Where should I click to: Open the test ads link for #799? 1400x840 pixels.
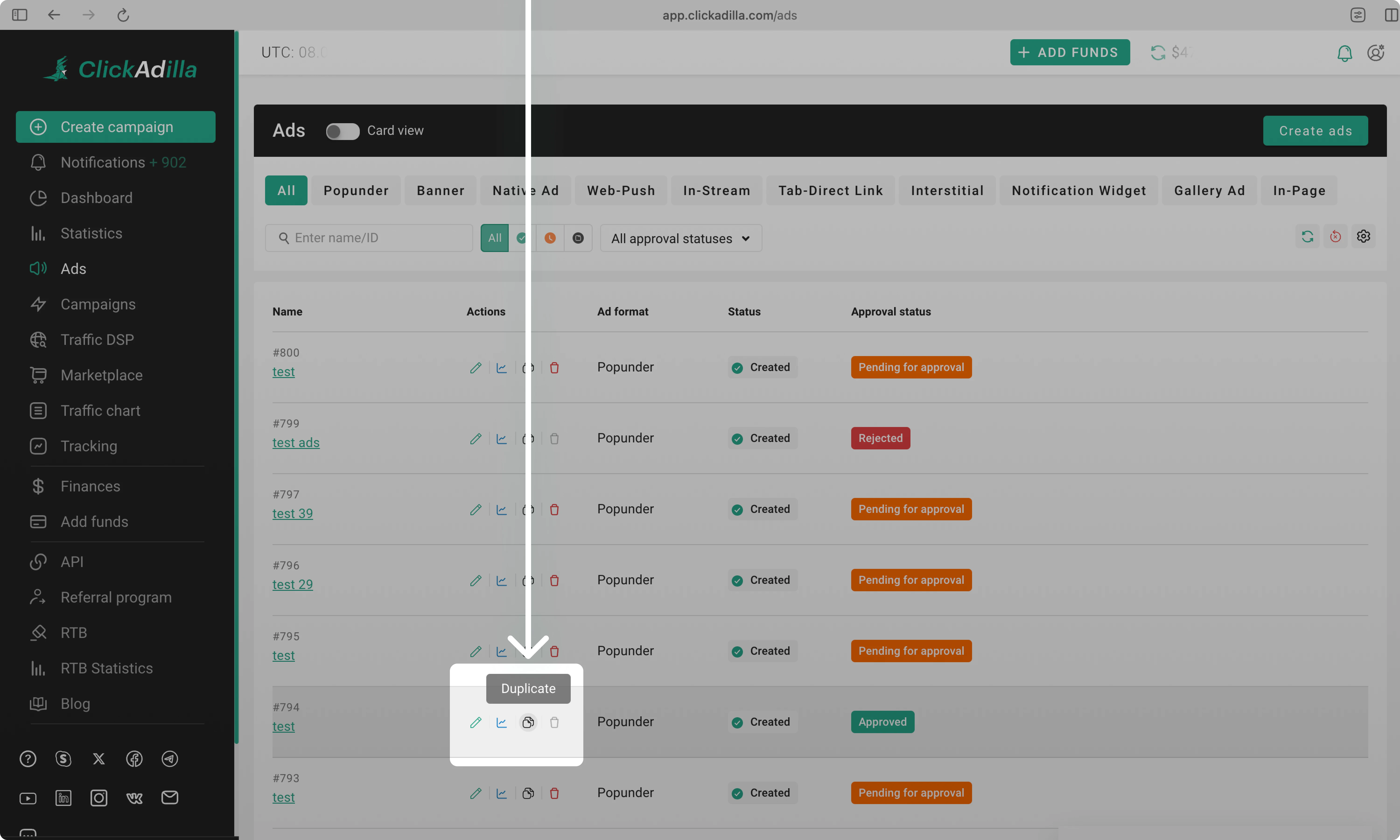click(x=295, y=443)
